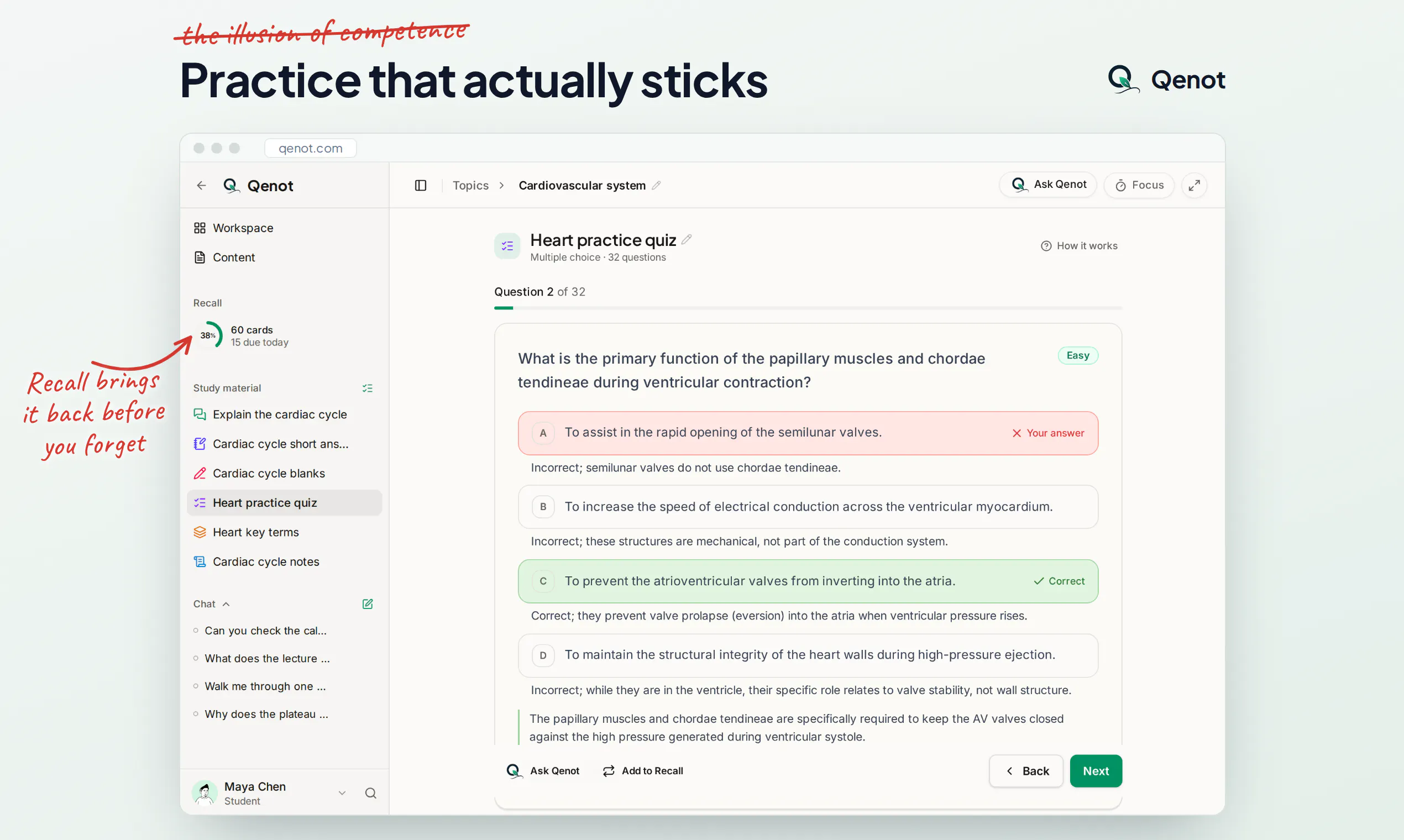The width and height of the screenshot is (1404, 840).
Task: Open search with the magnifier icon
Action: pyautogui.click(x=370, y=793)
